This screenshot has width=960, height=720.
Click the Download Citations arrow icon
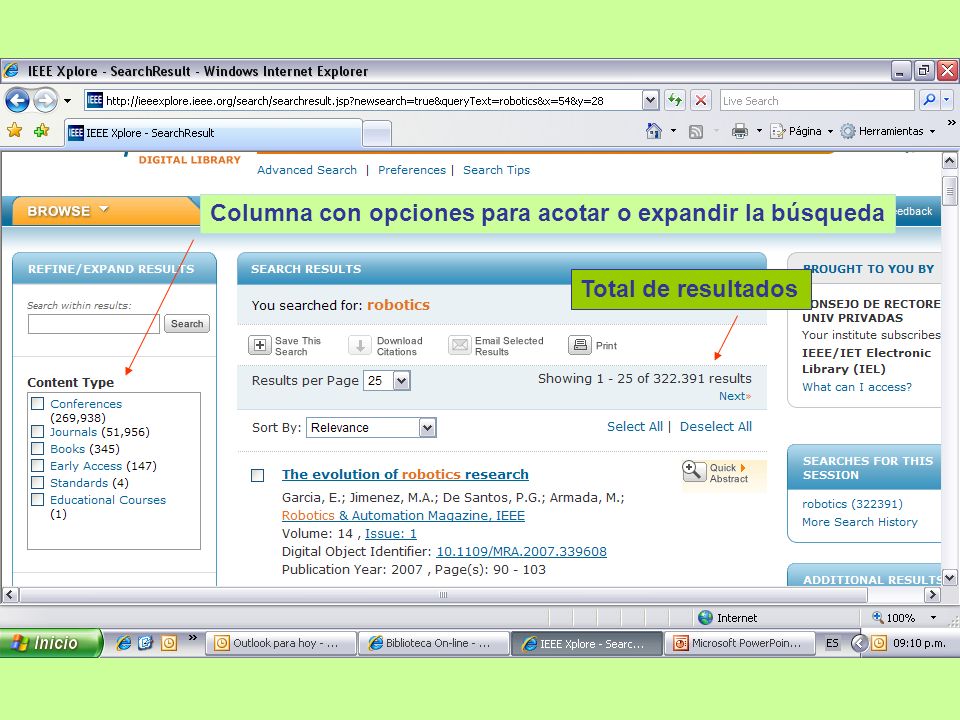[360, 345]
